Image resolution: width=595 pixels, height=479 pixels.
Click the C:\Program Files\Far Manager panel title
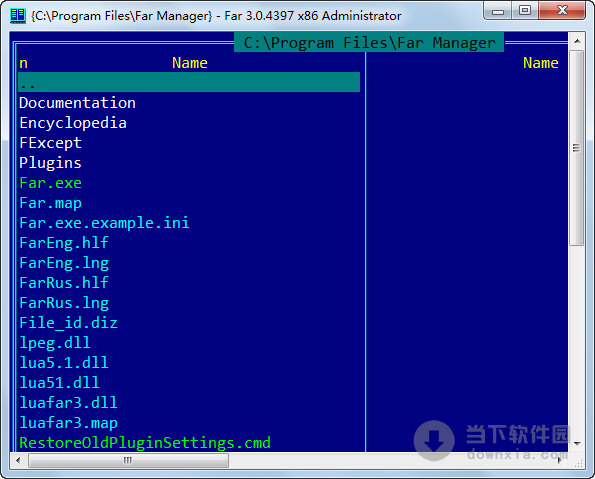[369, 43]
